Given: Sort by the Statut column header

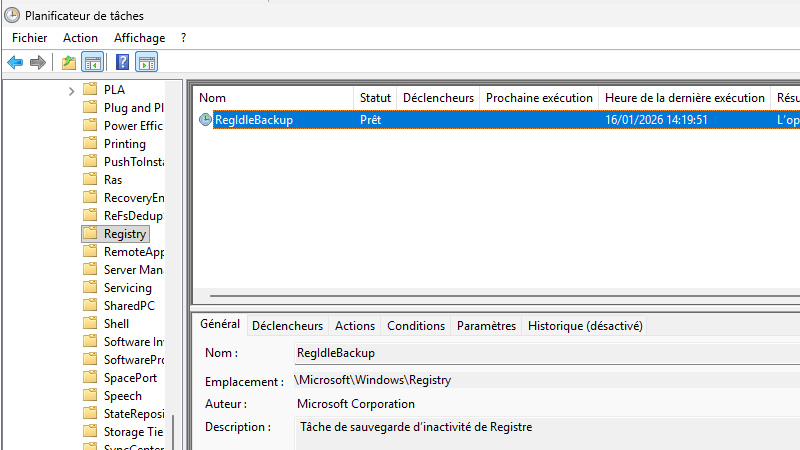Looking at the screenshot, I should coord(375,98).
